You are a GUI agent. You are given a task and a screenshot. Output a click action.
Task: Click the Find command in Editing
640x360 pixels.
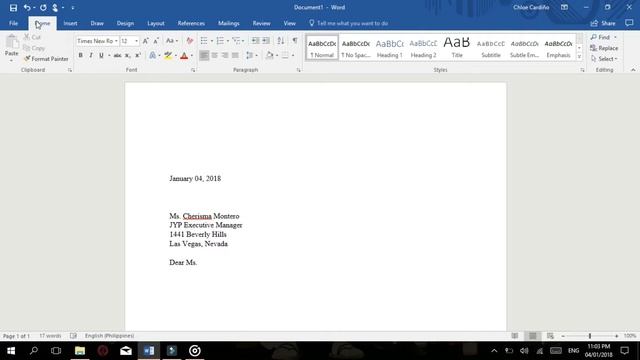(x=600, y=37)
